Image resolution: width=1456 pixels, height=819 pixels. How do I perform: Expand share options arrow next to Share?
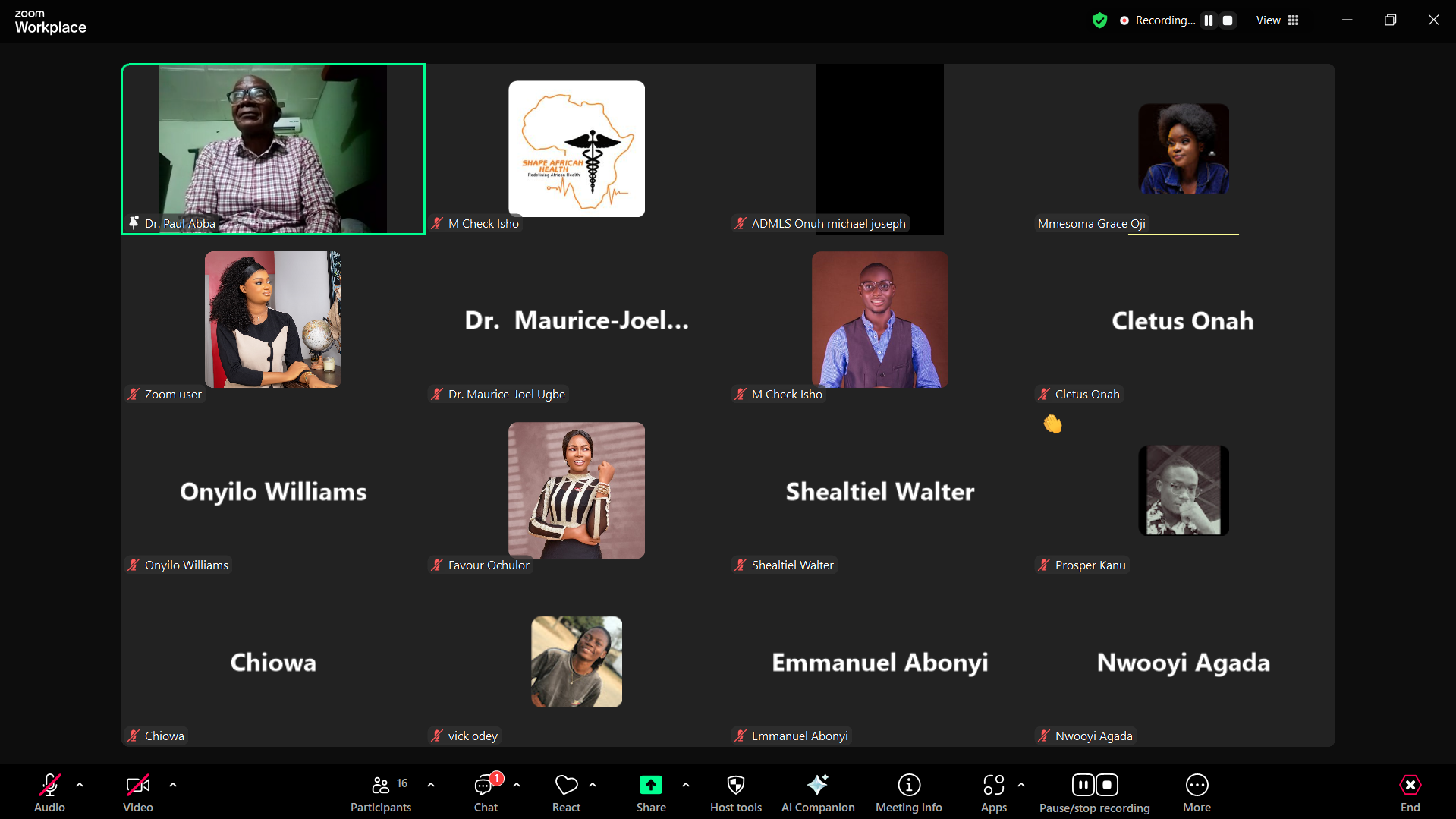click(686, 785)
